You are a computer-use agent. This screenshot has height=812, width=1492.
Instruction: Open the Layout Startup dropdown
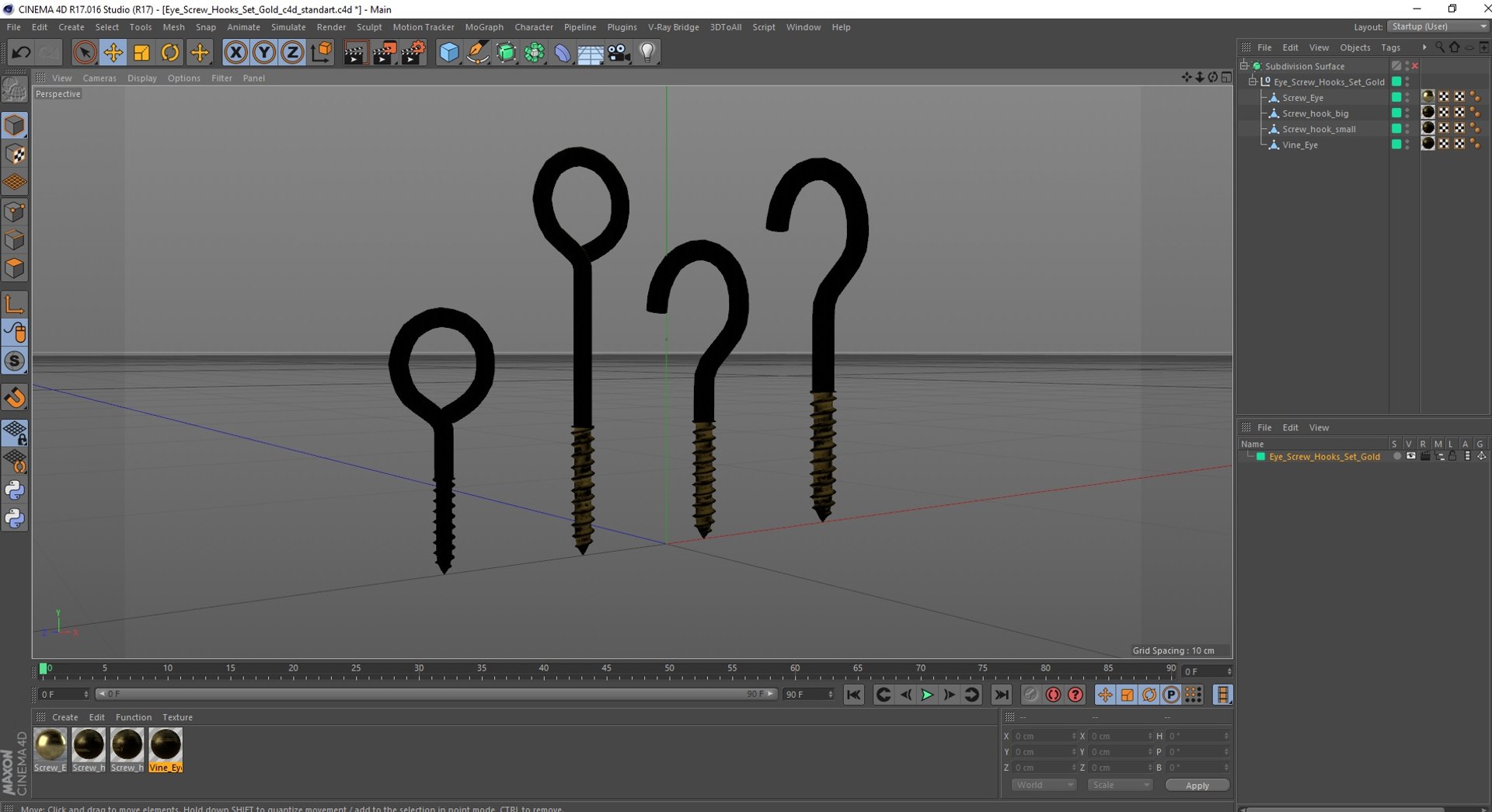coord(1438,26)
